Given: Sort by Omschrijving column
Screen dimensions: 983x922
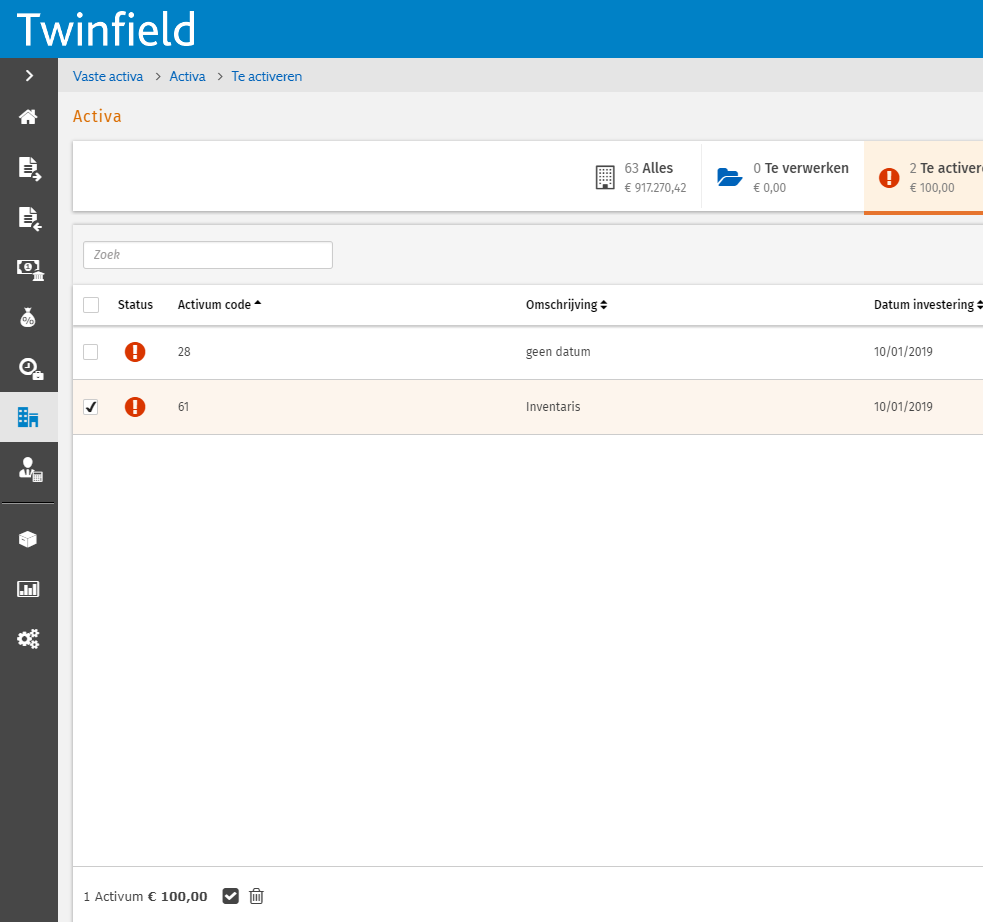Looking at the screenshot, I should pos(566,305).
